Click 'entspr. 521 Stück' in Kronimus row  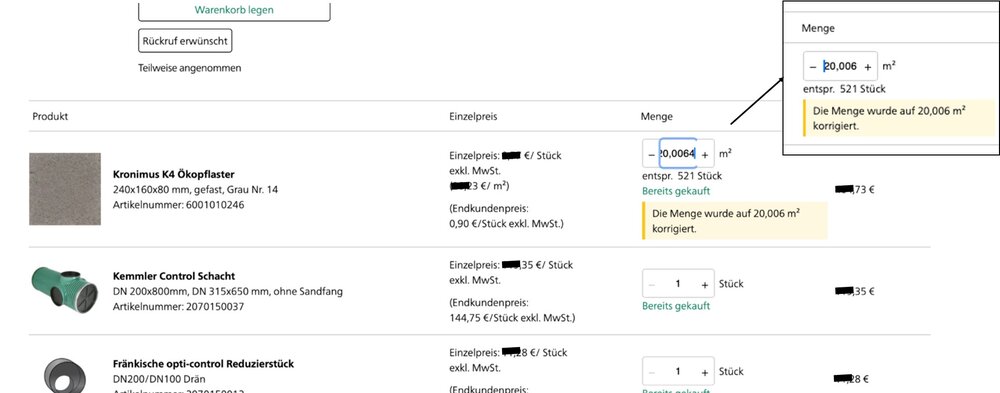[682, 176]
